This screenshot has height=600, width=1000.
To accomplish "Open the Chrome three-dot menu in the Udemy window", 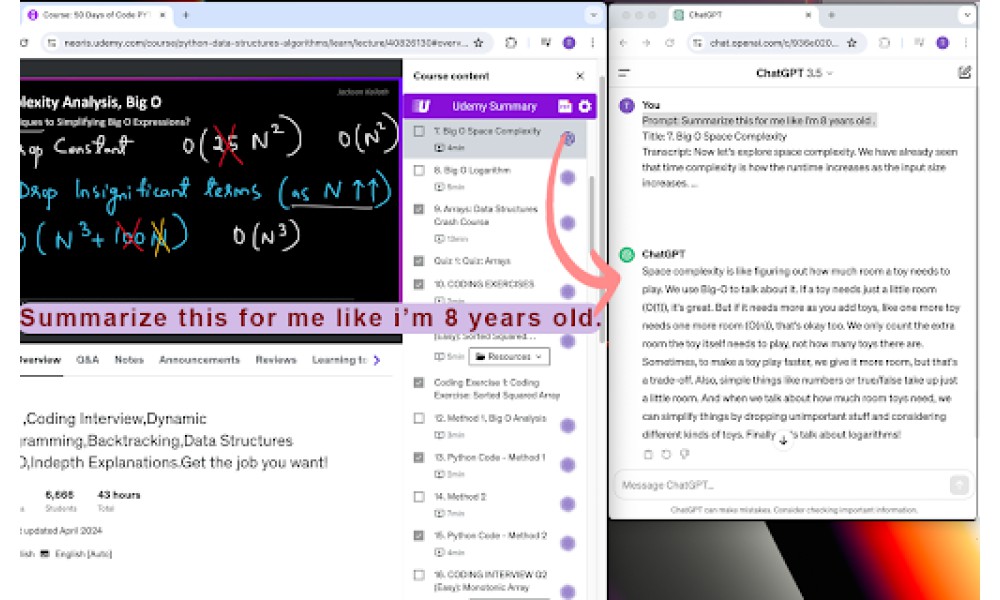I will 592,43.
